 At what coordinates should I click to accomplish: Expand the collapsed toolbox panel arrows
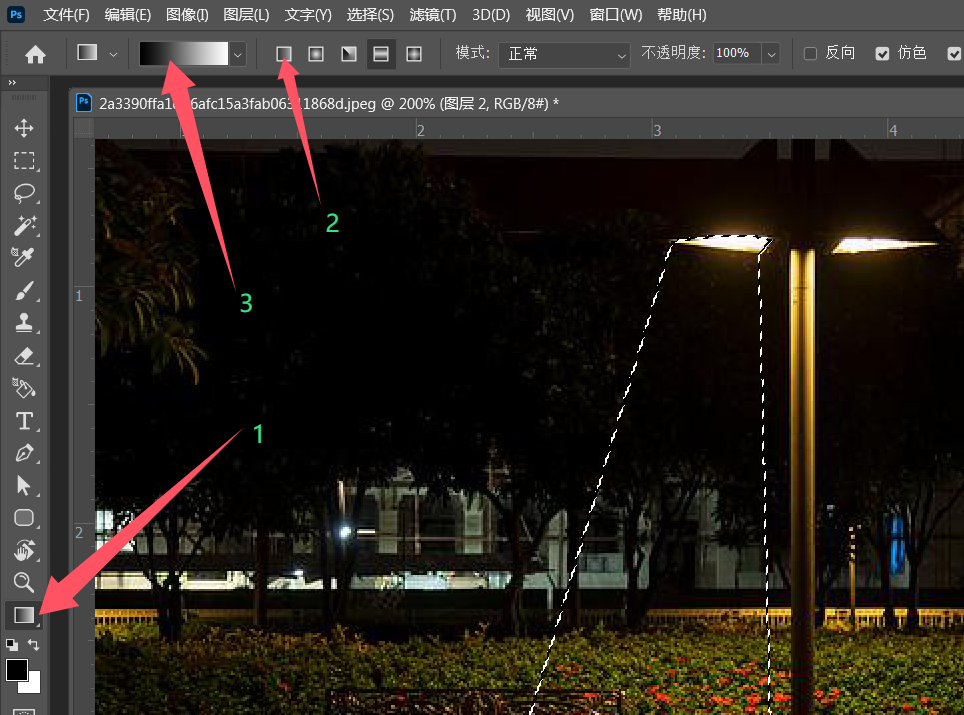(12, 82)
